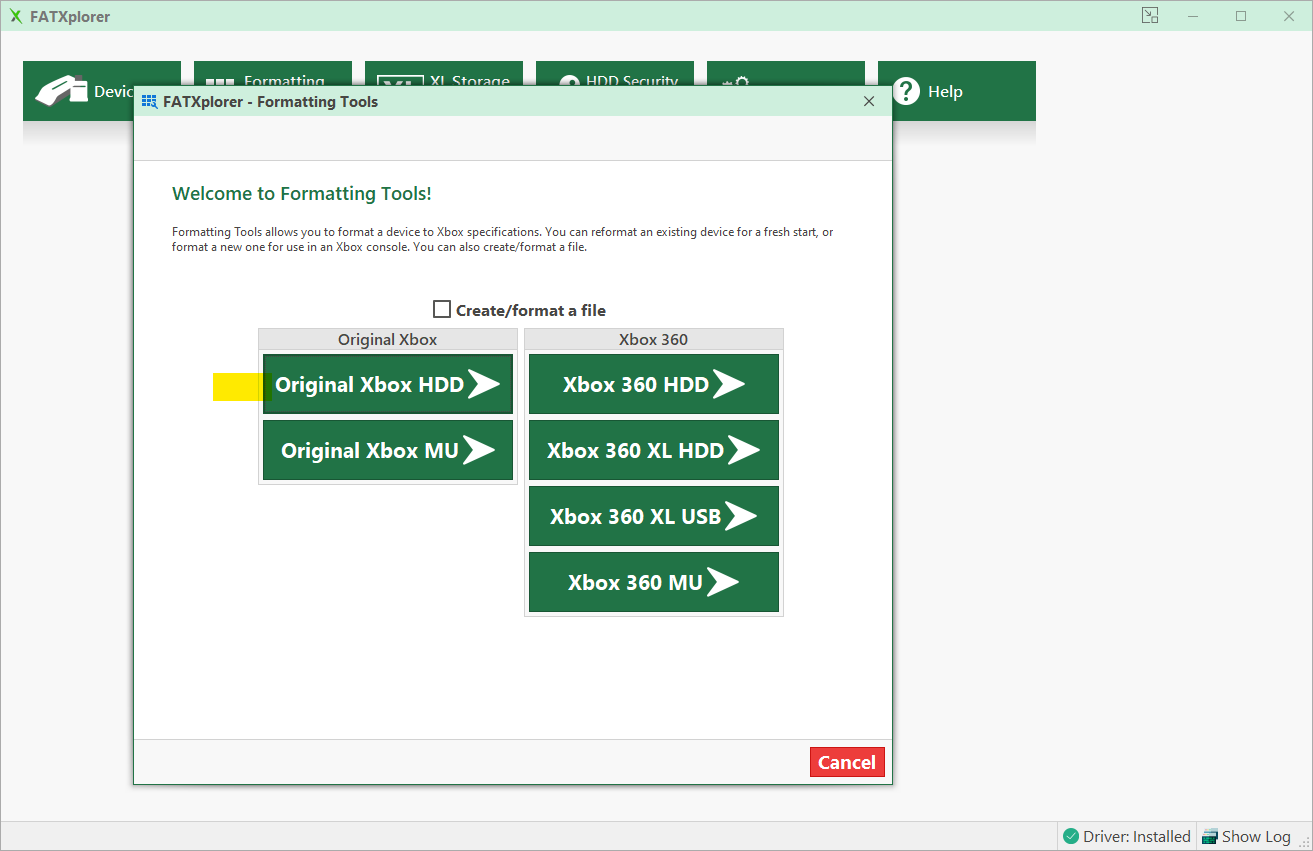Choose Original Xbox HDD formatting
Viewport: 1313px width, 851px height.
388,384
